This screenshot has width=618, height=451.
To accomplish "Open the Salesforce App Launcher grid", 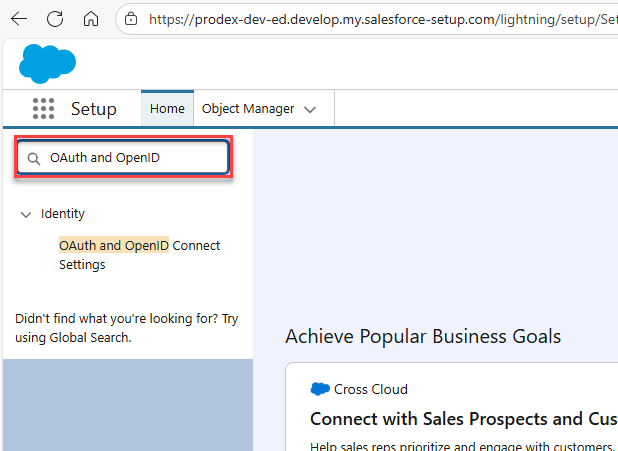I will click(x=43, y=109).
